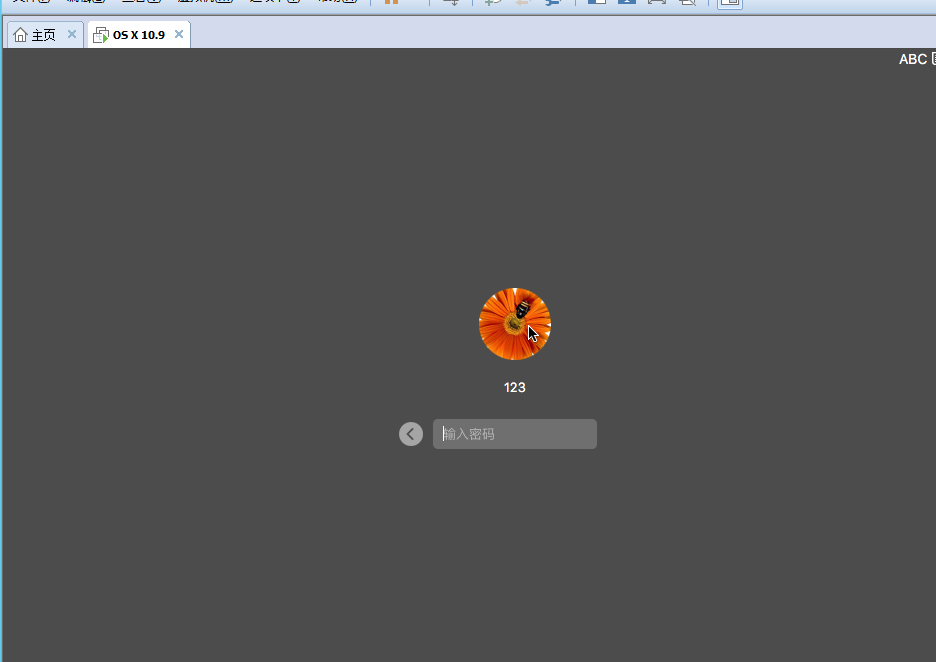936x662 pixels.
Task: Click the back arrow beside the password field
Action: 411,434
